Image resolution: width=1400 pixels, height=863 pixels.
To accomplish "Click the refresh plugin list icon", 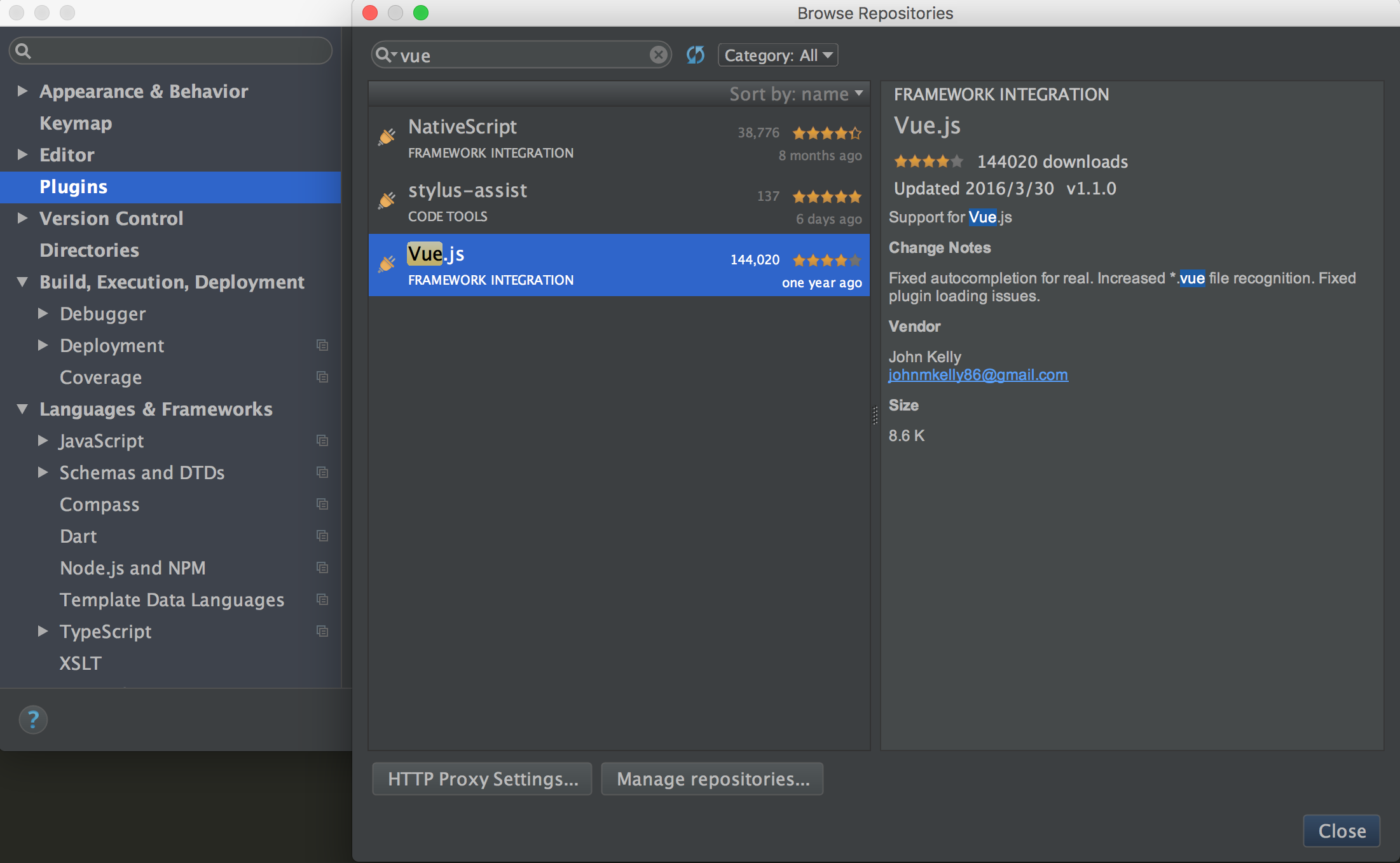I will [x=695, y=55].
